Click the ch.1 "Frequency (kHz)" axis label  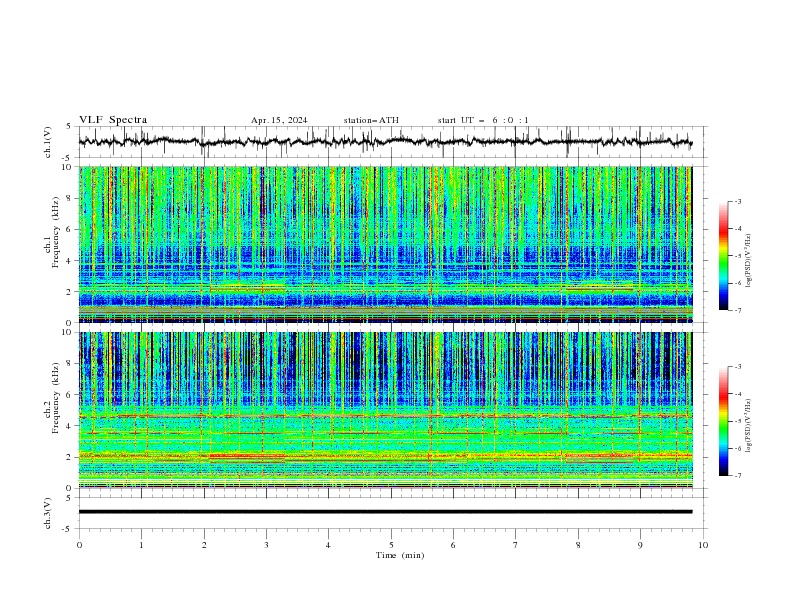point(56,232)
